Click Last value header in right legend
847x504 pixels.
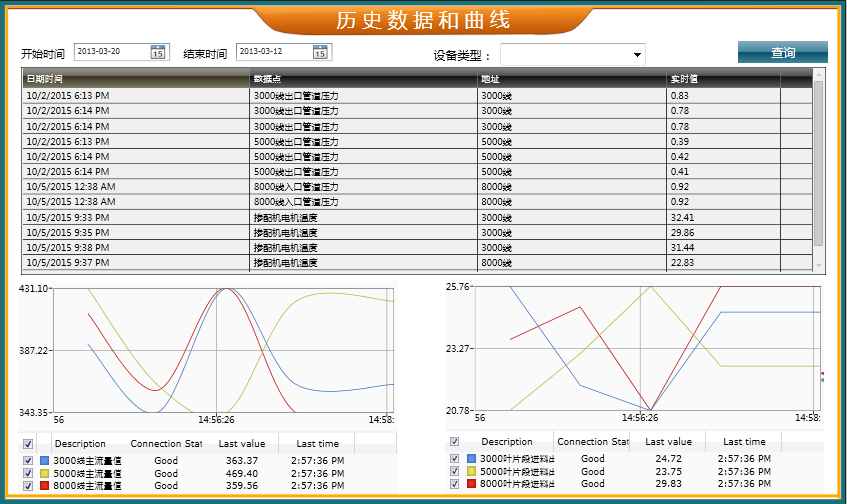[x=667, y=441]
